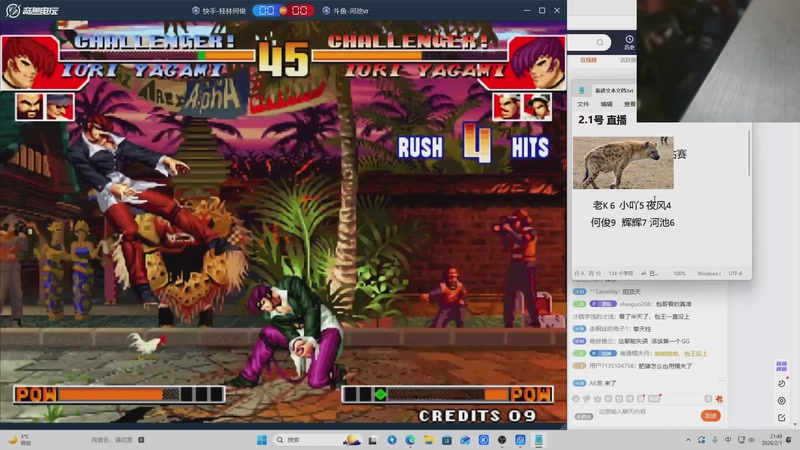Click the edit feedback icon in side toolbar
The image size is (800, 450).
781,417
